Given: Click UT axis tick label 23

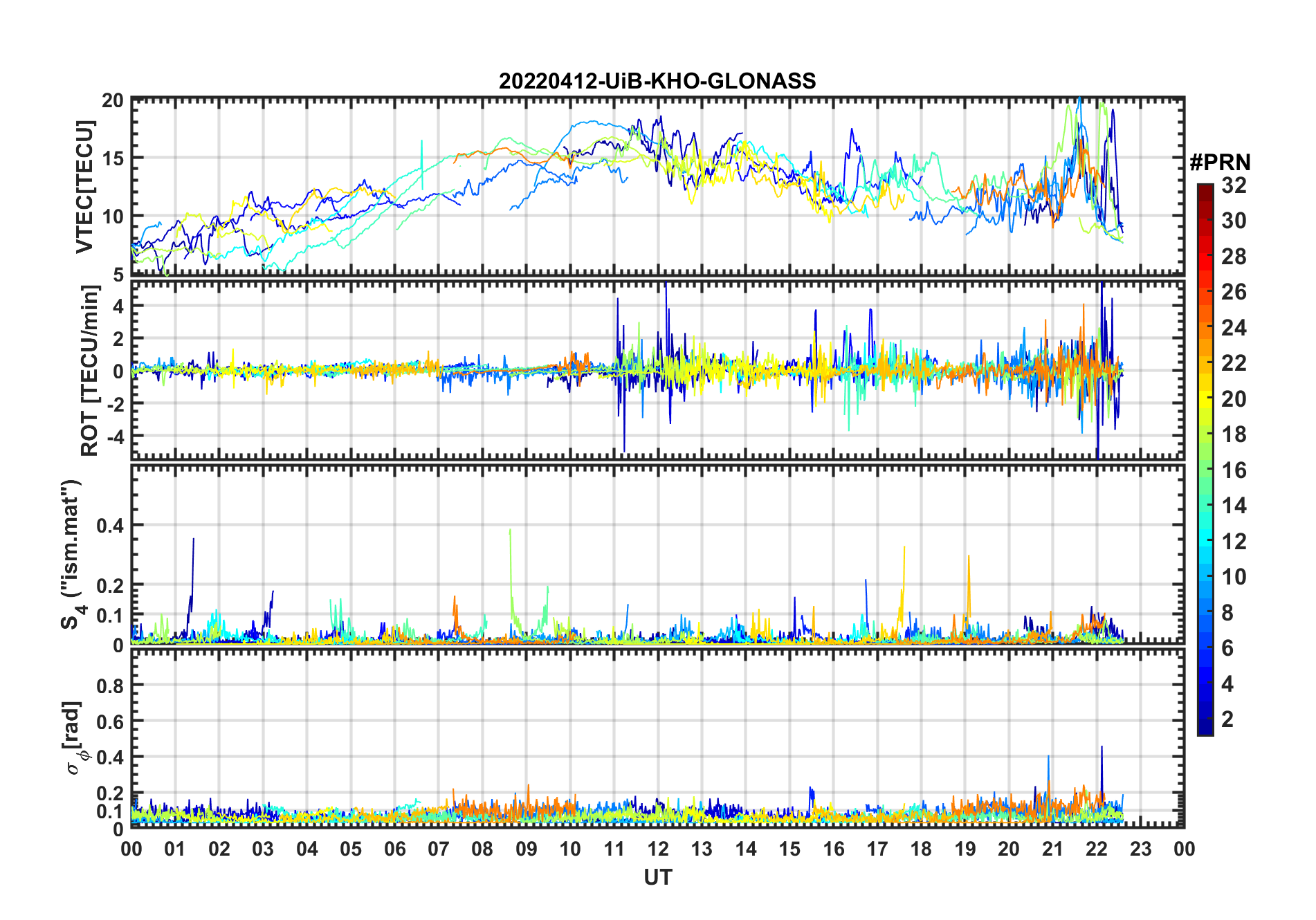Looking at the screenshot, I should [x=1141, y=849].
